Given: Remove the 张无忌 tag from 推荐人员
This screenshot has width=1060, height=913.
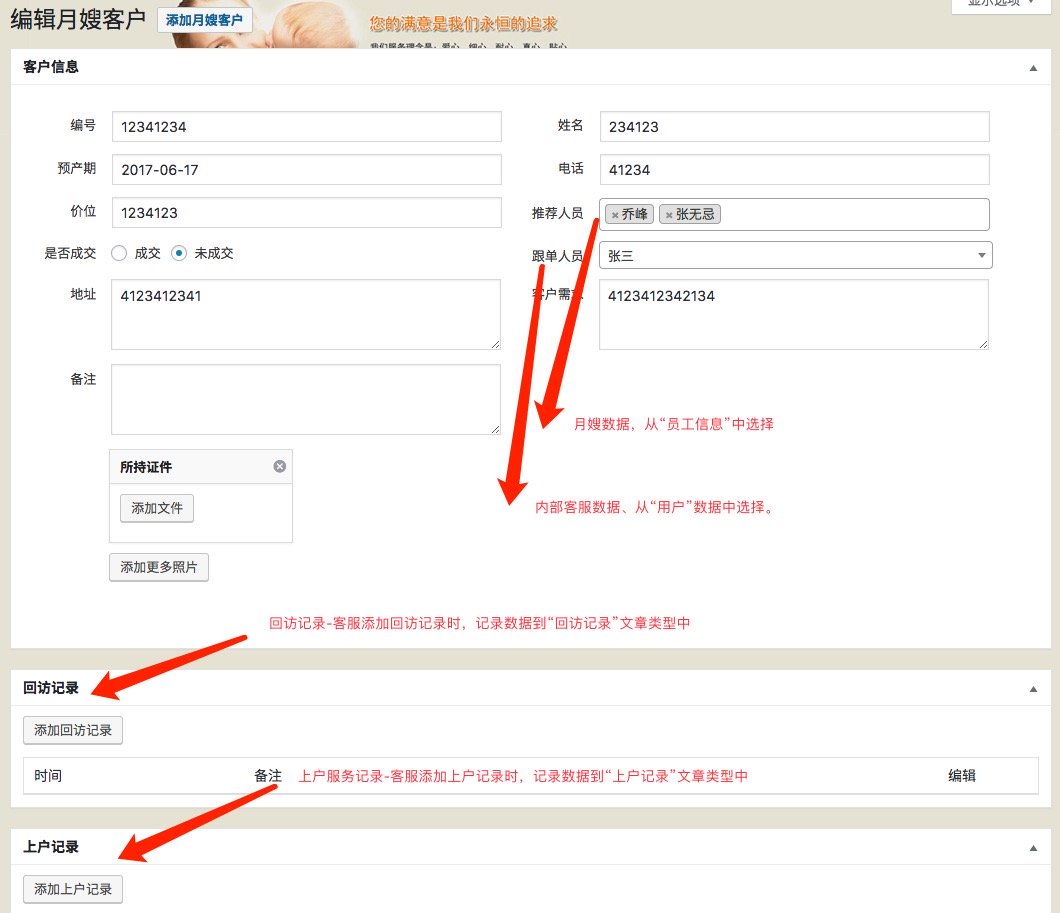Looking at the screenshot, I should pos(670,213).
